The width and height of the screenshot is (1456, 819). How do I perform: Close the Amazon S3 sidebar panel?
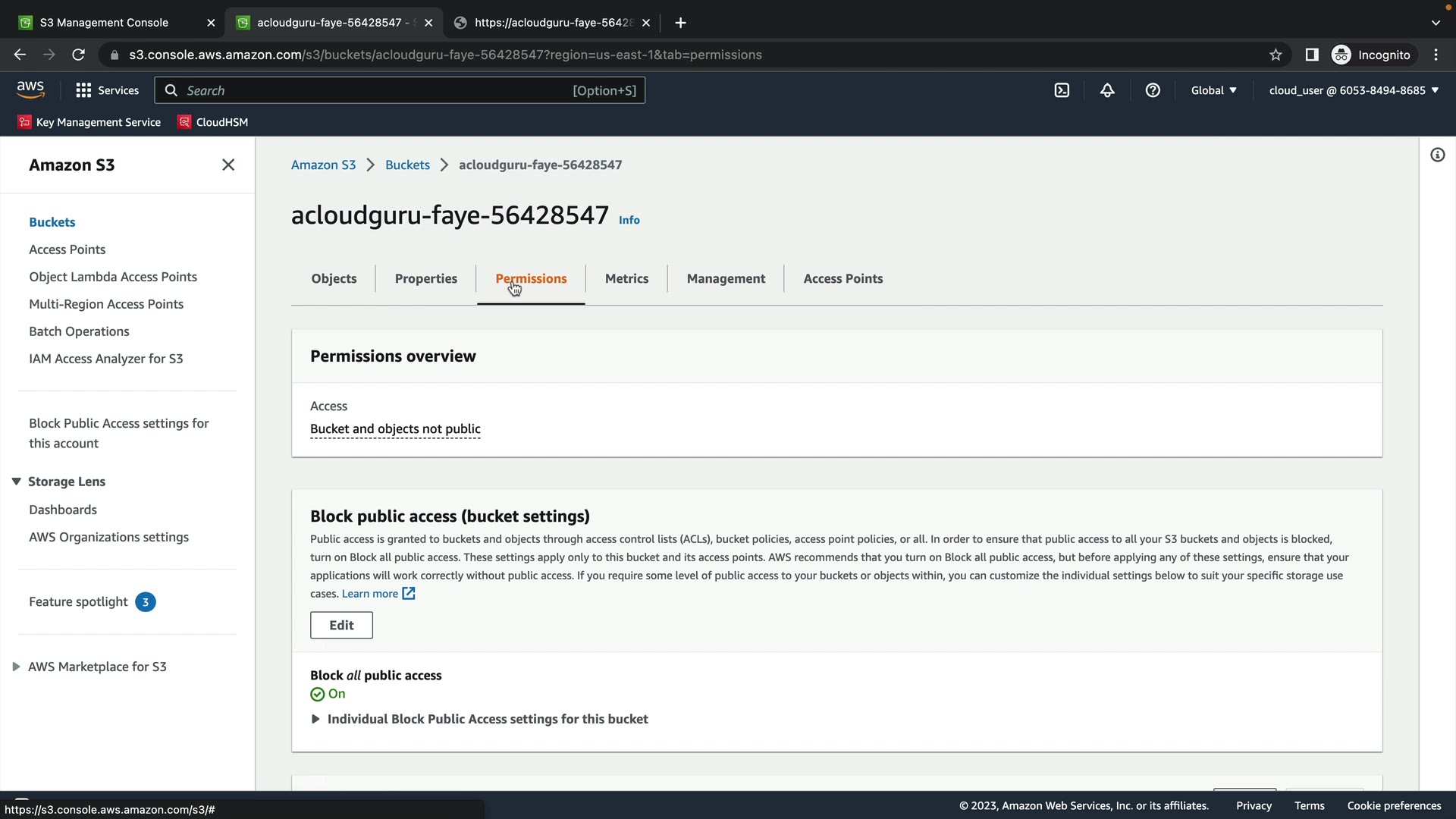coord(228,165)
